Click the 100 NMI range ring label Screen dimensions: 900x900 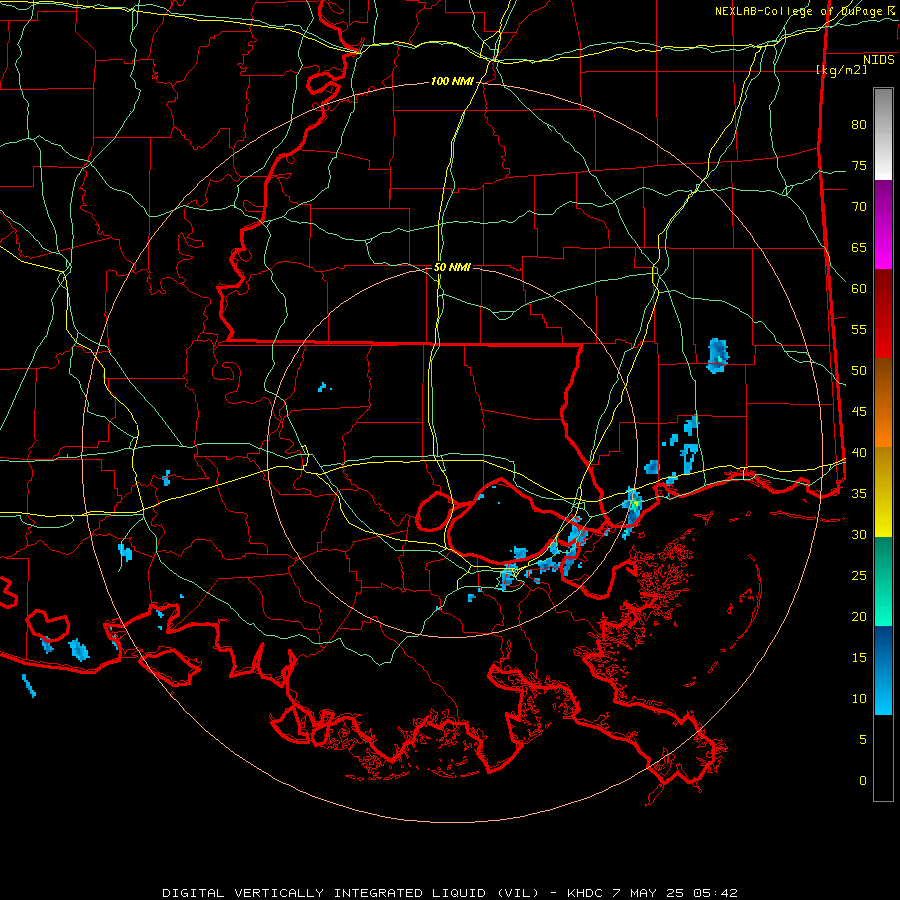tap(452, 82)
